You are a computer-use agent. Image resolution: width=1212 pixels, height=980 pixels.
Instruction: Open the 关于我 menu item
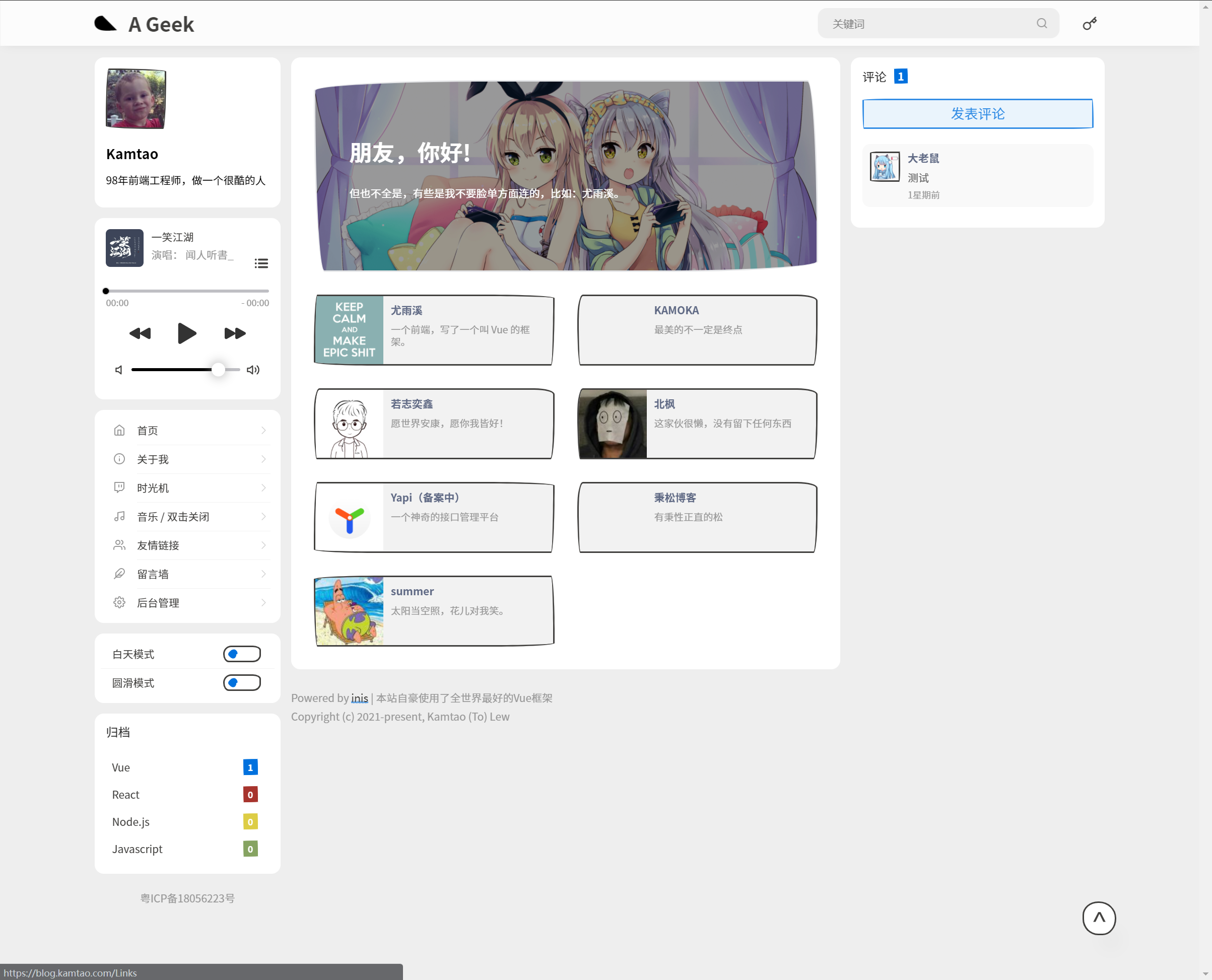pos(187,459)
